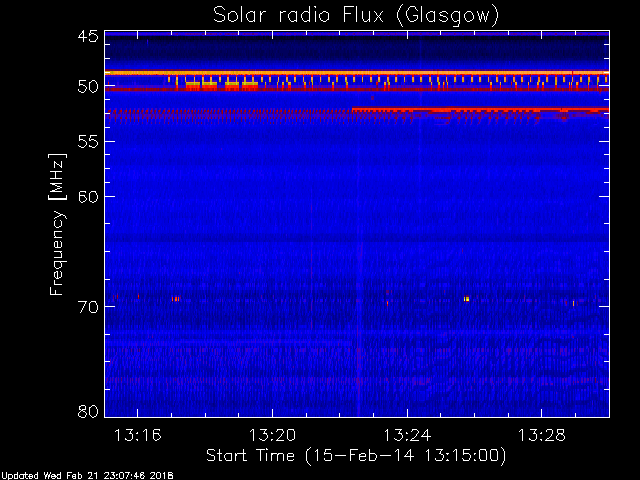Click the 'Updated Wed Feb 21 23:07:46 2018' text
The width and height of the screenshot is (640, 480).
point(87,476)
